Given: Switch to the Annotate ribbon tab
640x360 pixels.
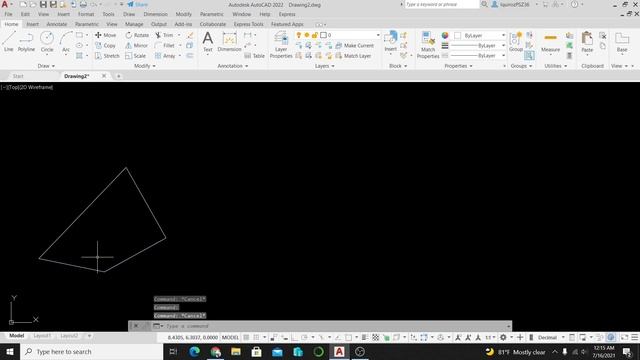Looking at the screenshot, I should (56, 24).
